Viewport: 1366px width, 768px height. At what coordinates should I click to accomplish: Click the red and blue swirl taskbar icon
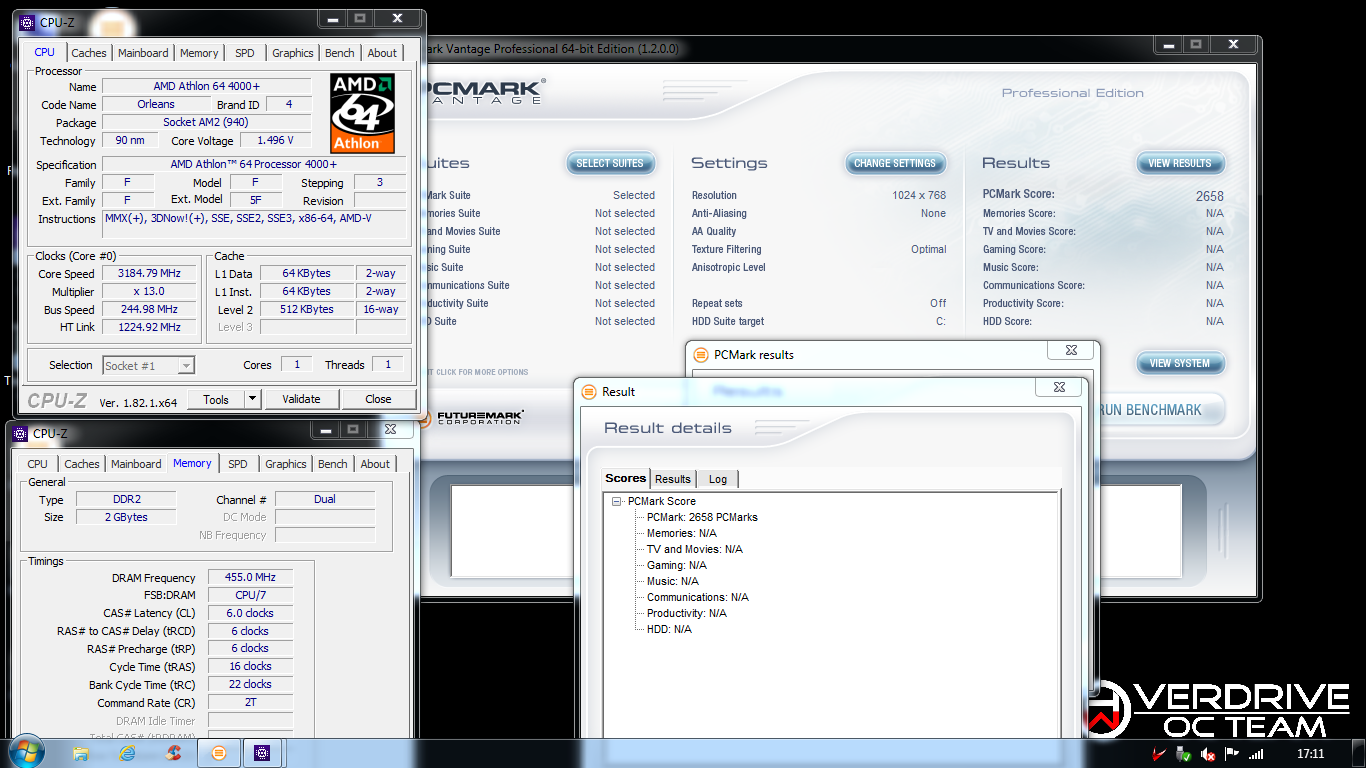(x=173, y=752)
